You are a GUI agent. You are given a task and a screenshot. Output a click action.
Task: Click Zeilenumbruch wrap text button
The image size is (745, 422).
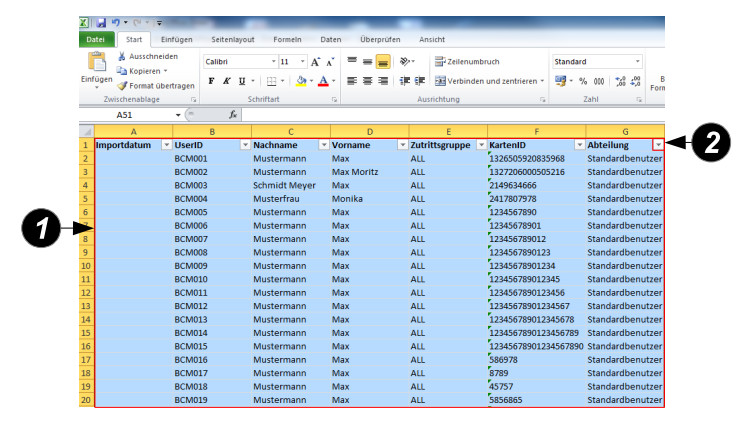pyautogui.click(x=467, y=61)
